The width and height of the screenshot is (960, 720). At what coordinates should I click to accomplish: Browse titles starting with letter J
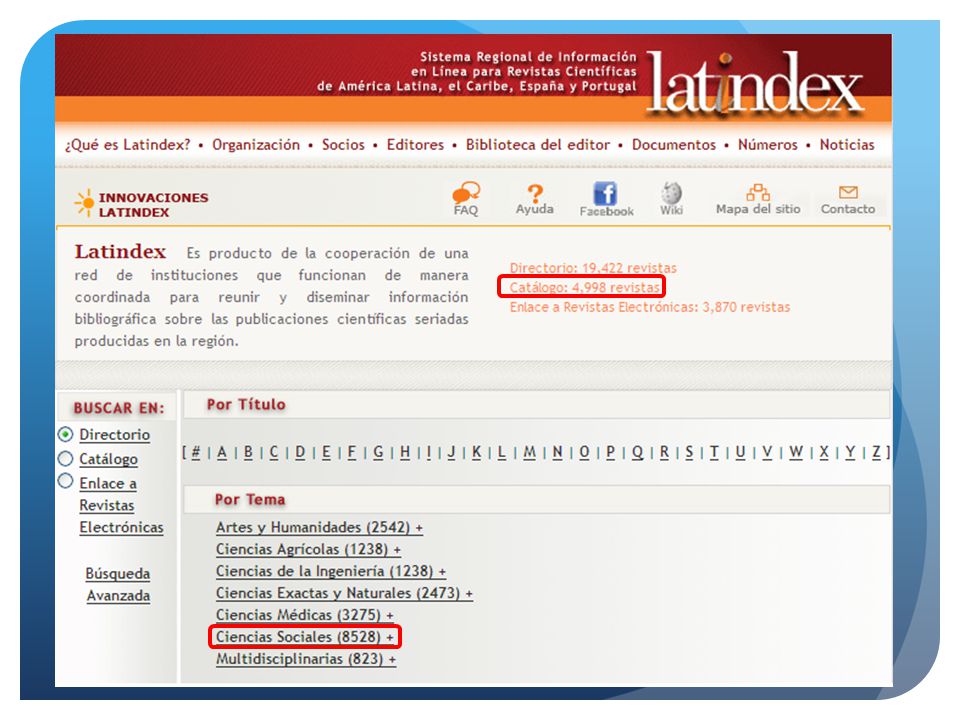click(x=451, y=452)
